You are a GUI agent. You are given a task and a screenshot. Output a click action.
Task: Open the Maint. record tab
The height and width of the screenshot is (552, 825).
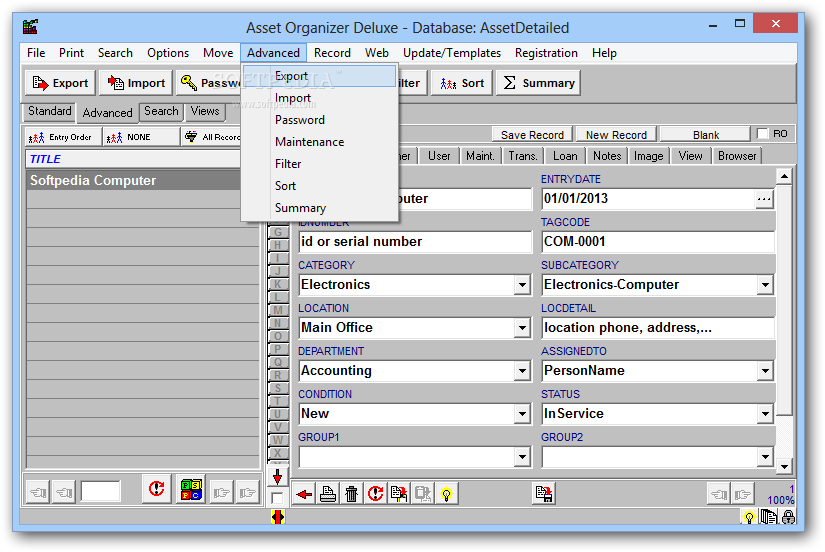click(480, 156)
